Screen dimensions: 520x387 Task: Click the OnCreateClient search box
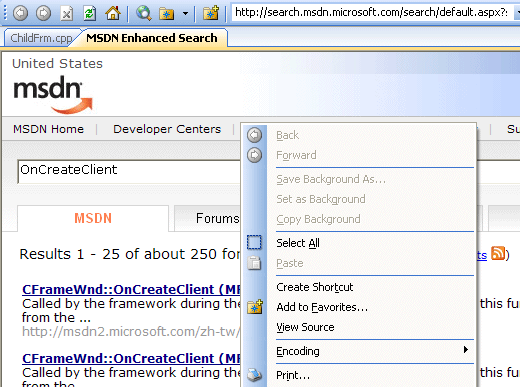pos(129,171)
